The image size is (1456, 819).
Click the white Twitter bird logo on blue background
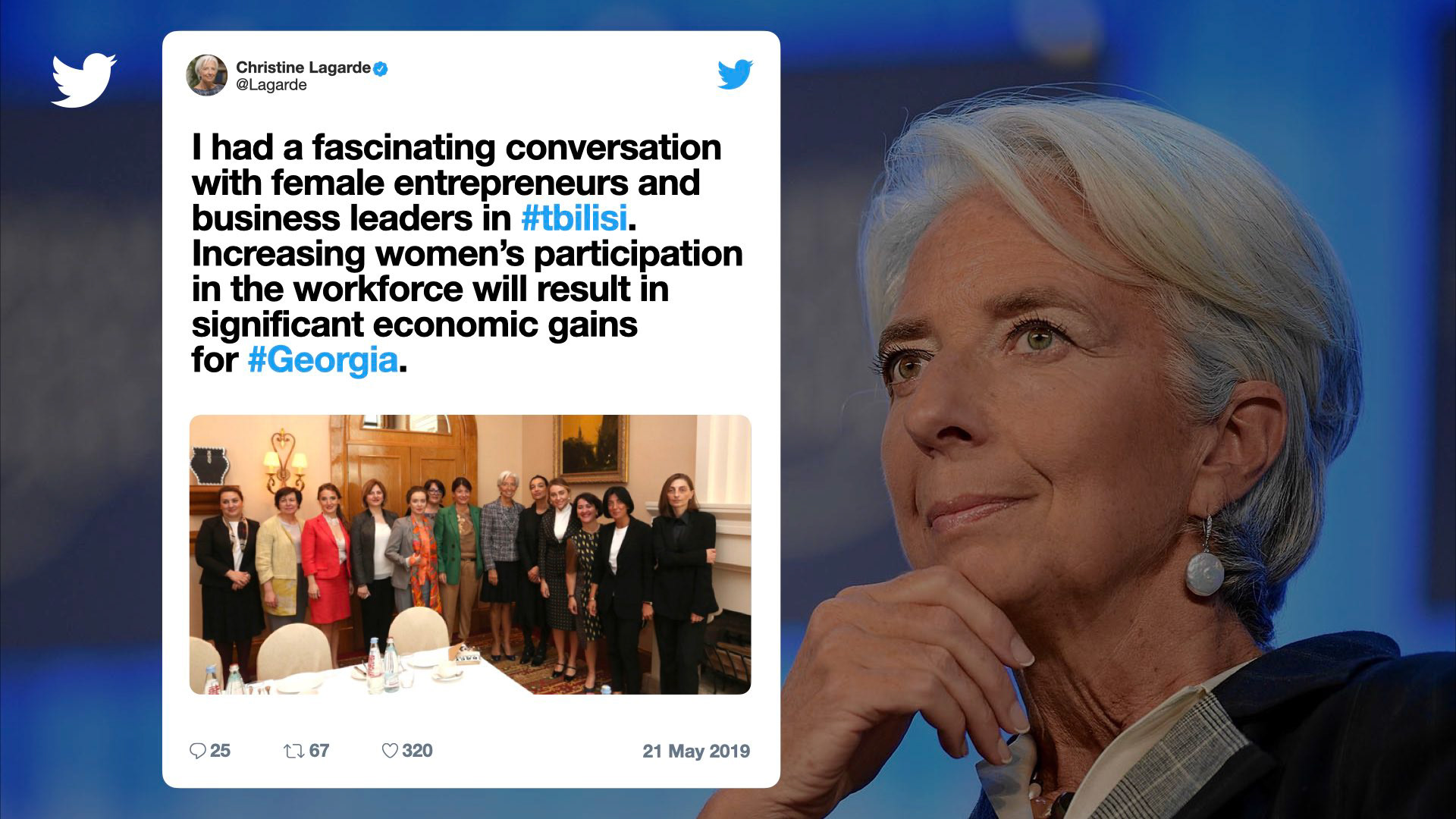coord(83,80)
